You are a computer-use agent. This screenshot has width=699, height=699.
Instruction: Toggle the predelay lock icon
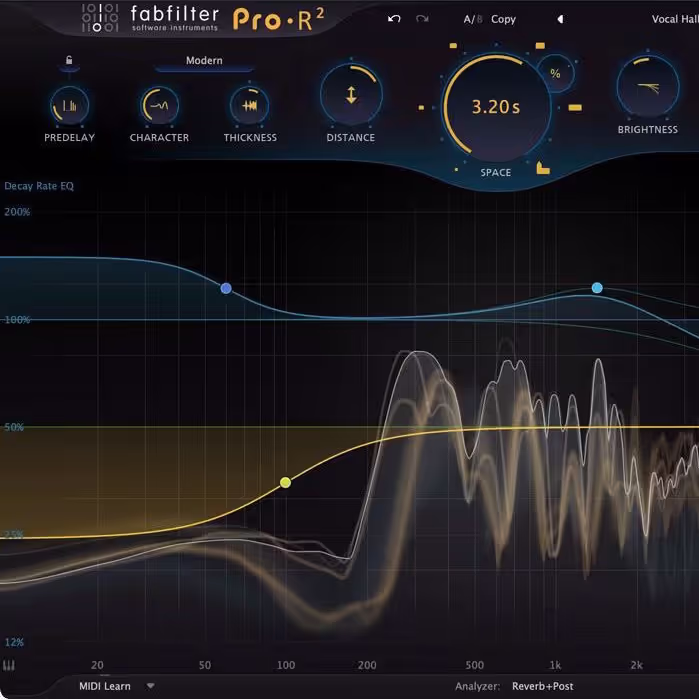click(x=69, y=61)
